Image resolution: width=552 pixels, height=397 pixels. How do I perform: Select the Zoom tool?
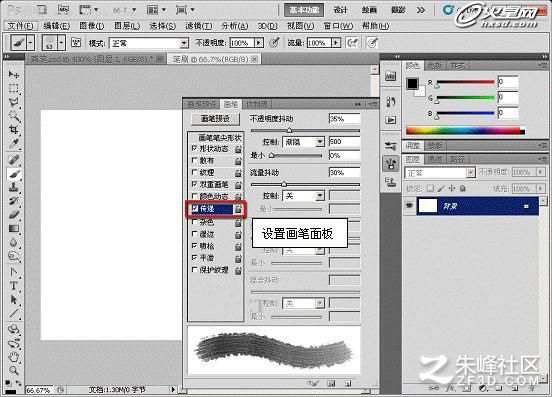(x=13, y=370)
